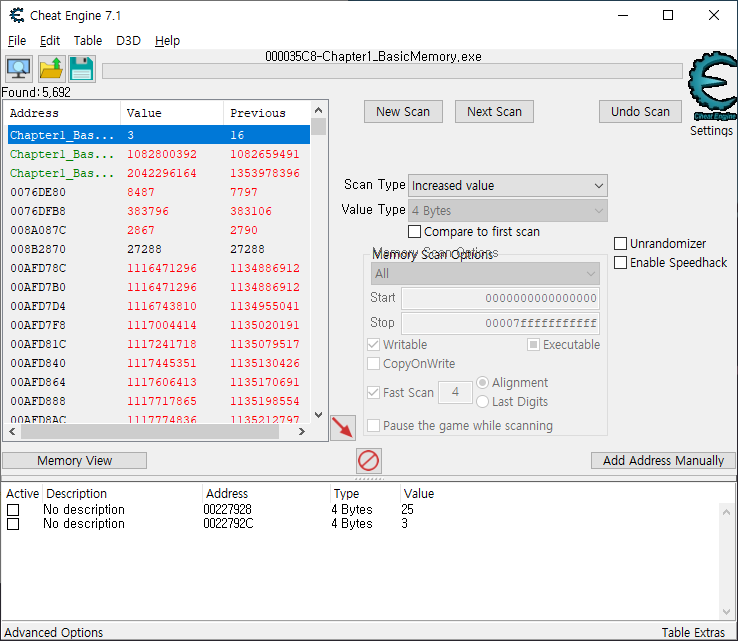Open the Cheat Engine title bar icon
The width and height of the screenshot is (738, 641).
[17, 16]
